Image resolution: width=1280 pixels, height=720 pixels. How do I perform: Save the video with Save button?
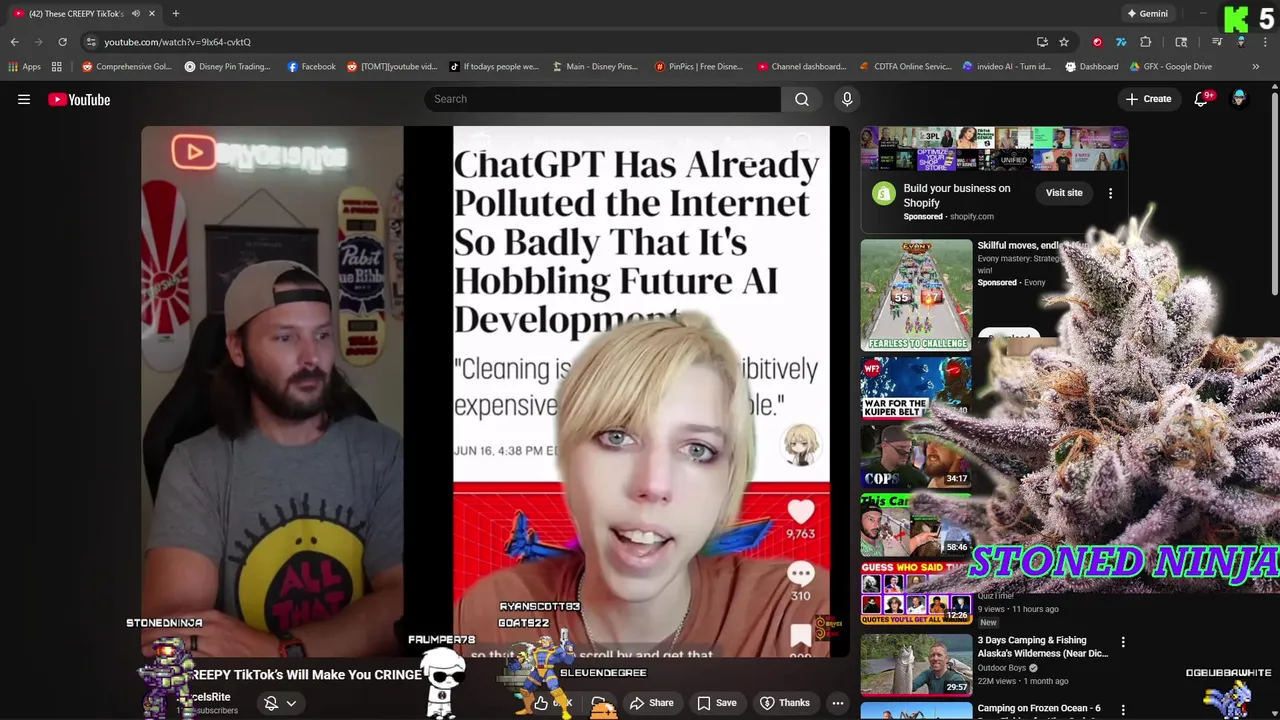point(717,703)
